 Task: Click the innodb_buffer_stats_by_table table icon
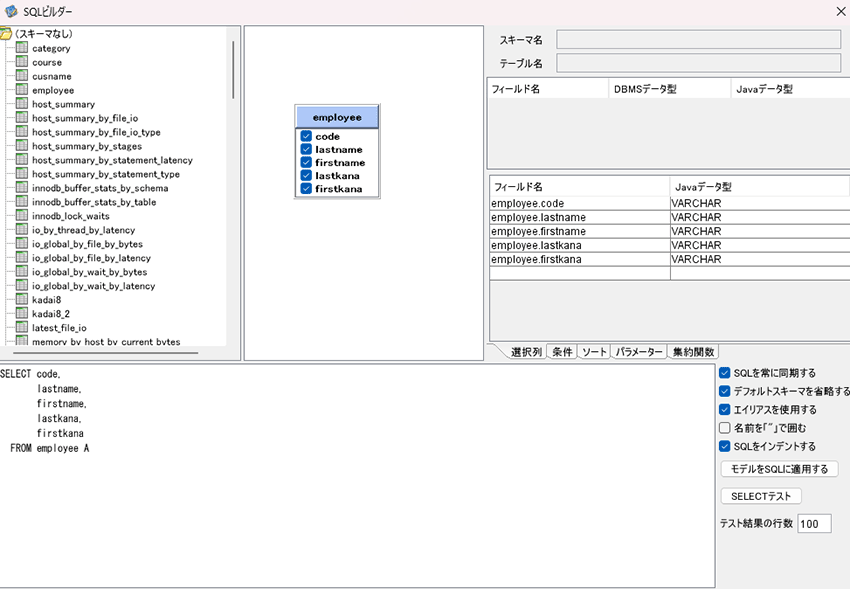pyautogui.click(x=22, y=202)
